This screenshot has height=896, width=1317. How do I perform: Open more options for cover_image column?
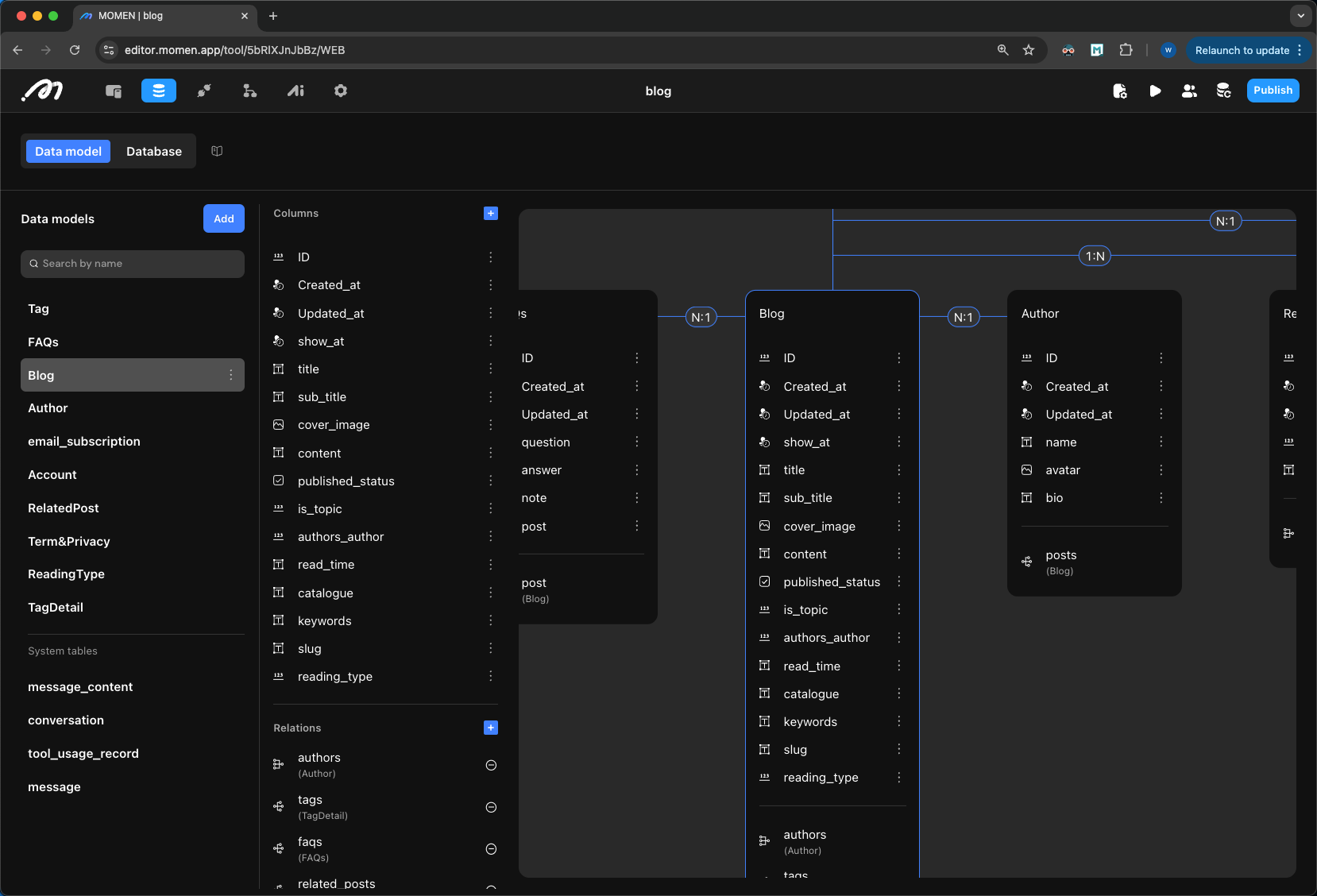(491, 425)
